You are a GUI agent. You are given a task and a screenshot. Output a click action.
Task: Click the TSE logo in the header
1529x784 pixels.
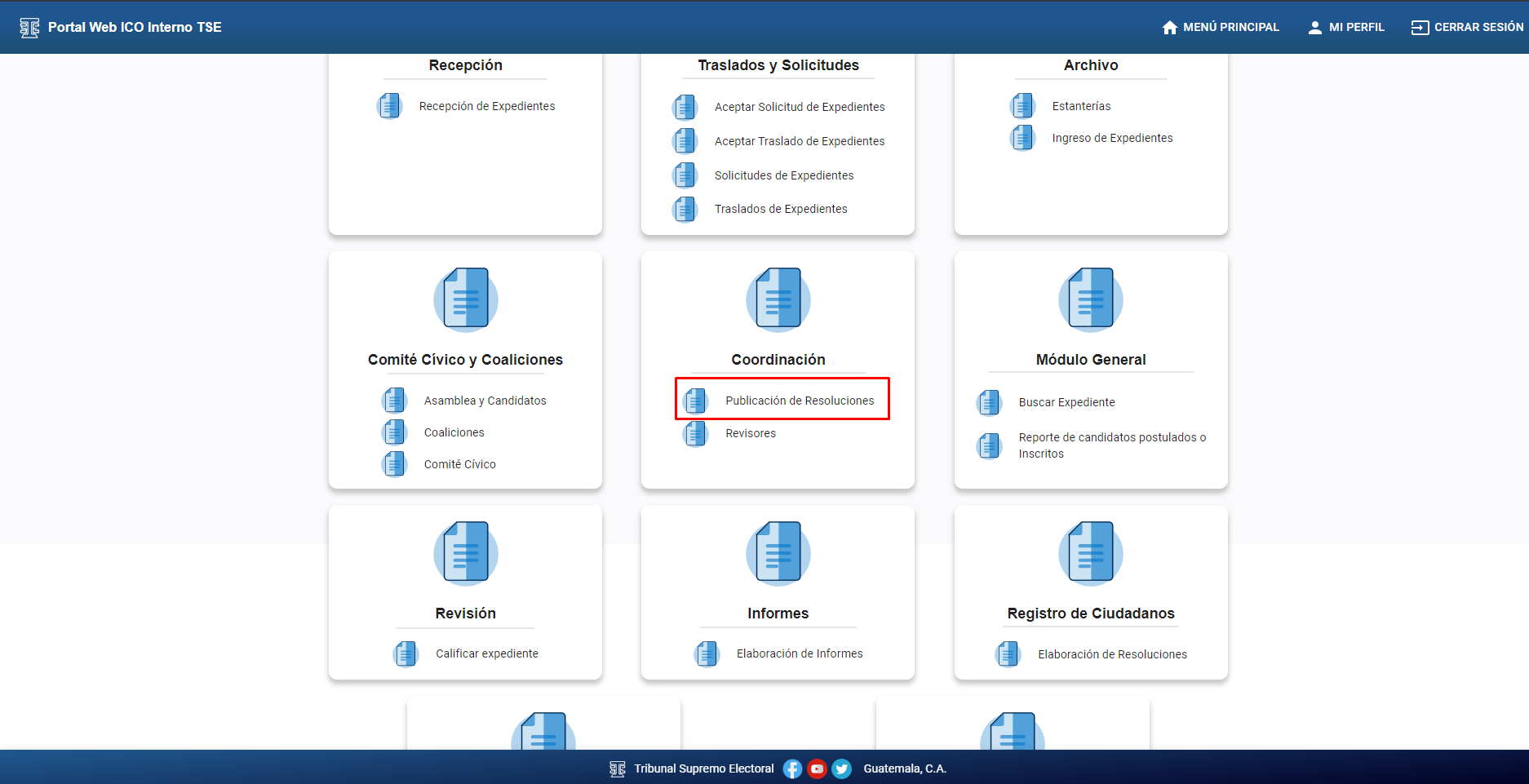29,26
